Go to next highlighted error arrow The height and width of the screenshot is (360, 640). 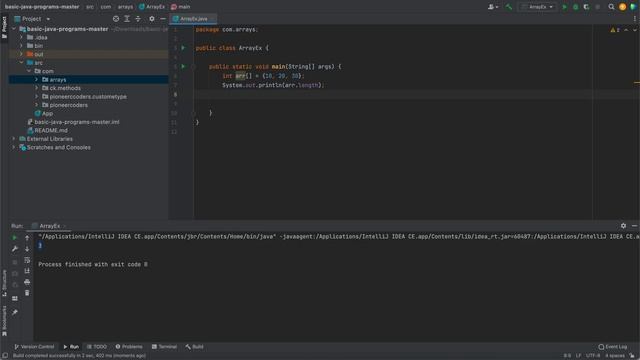[635, 30]
